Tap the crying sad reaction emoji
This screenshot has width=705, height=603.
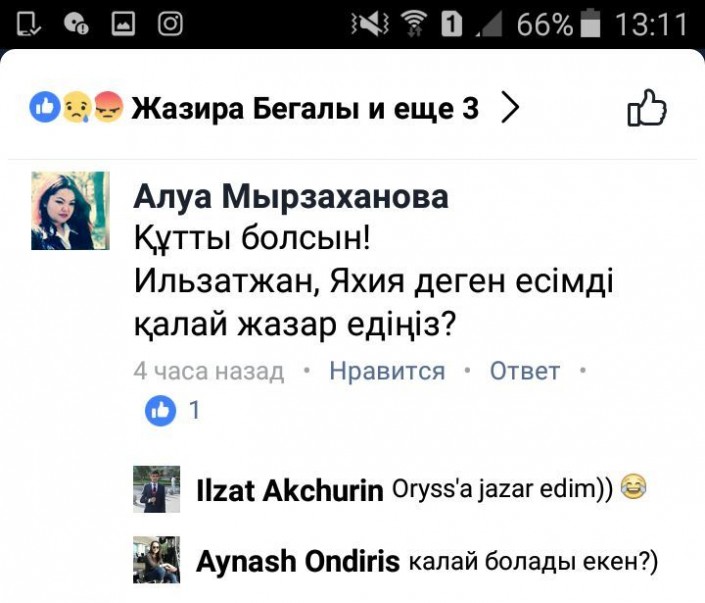(76, 107)
